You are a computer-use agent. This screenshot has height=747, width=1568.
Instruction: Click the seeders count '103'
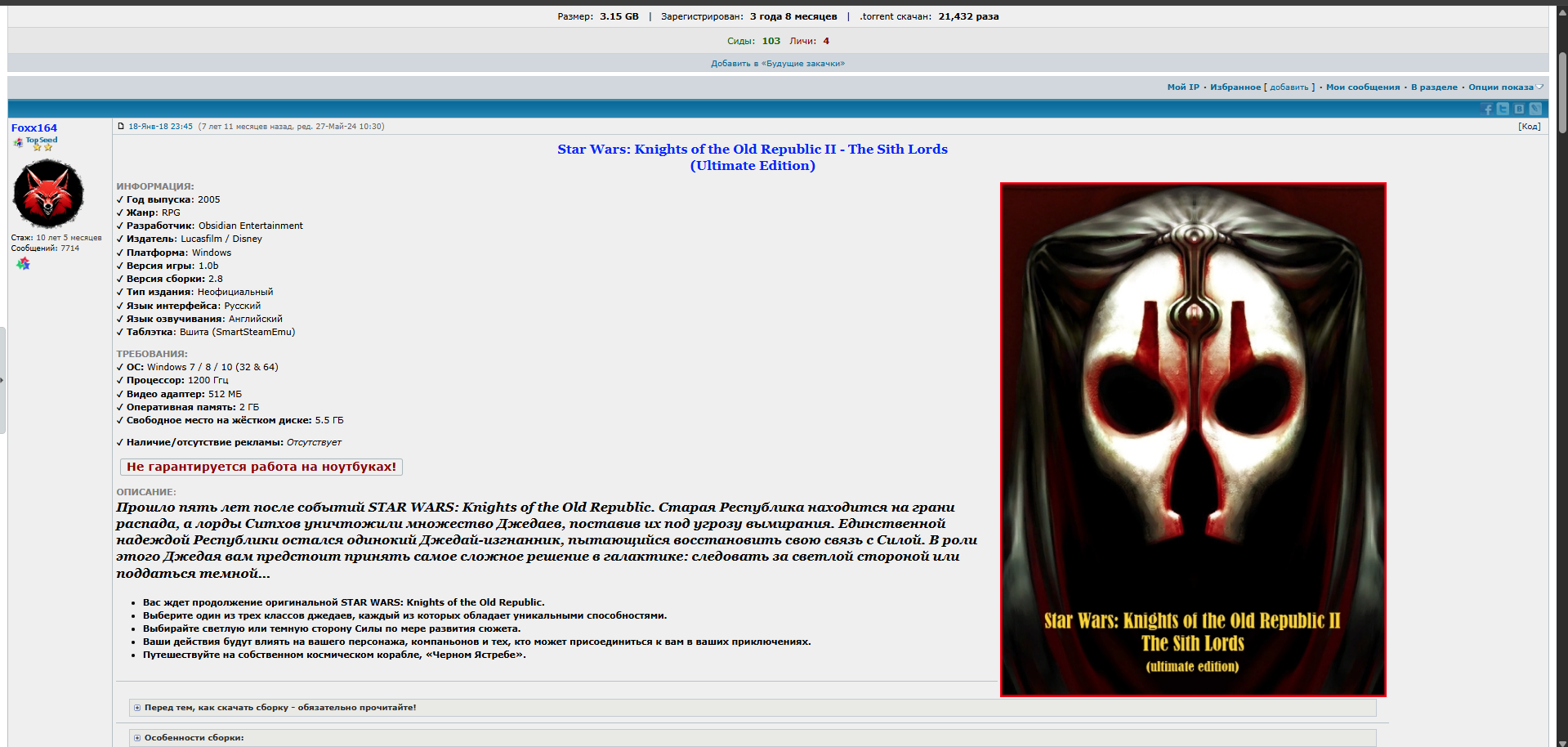click(x=771, y=41)
